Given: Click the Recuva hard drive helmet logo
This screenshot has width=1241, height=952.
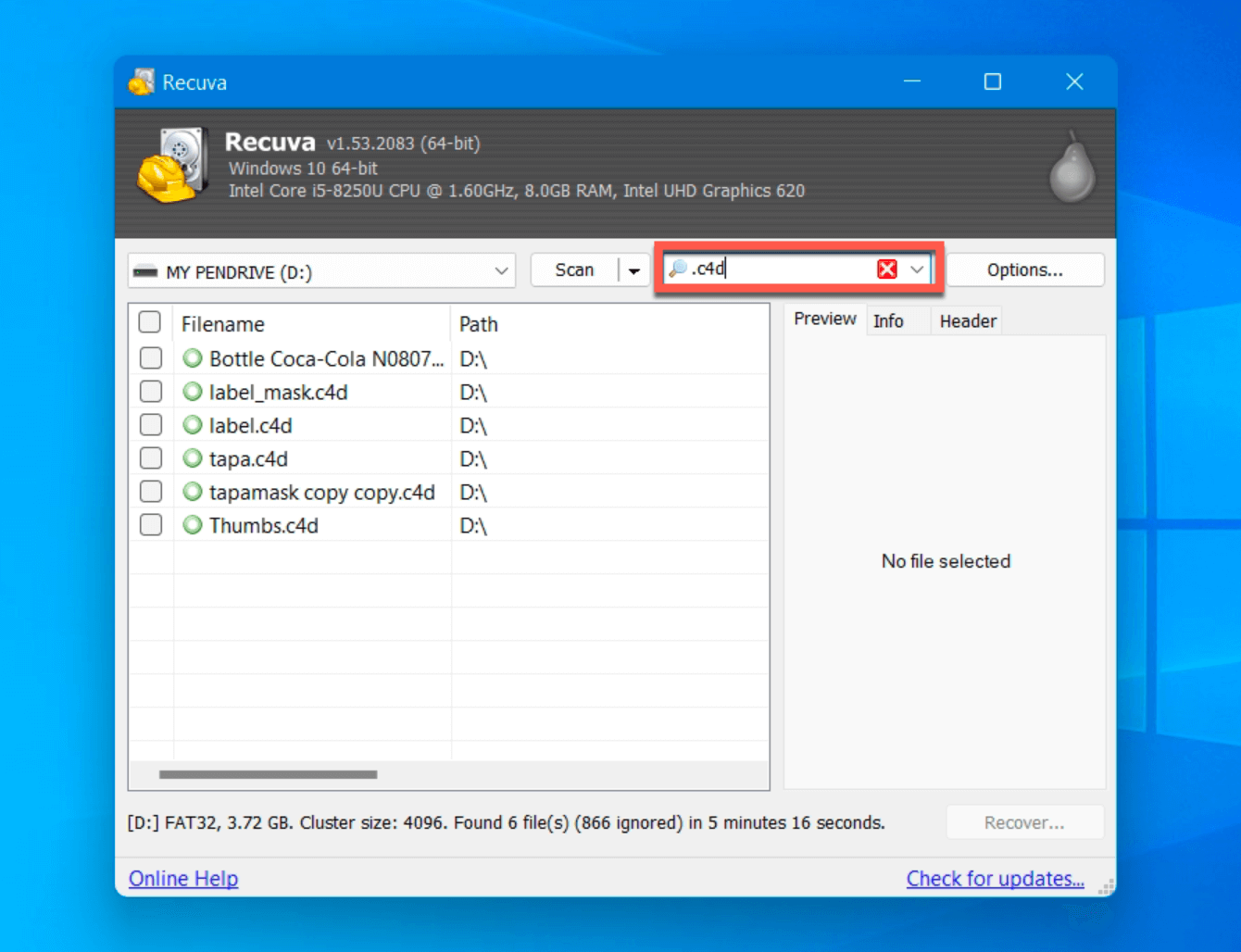Looking at the screenshot, I should (172, 166).
